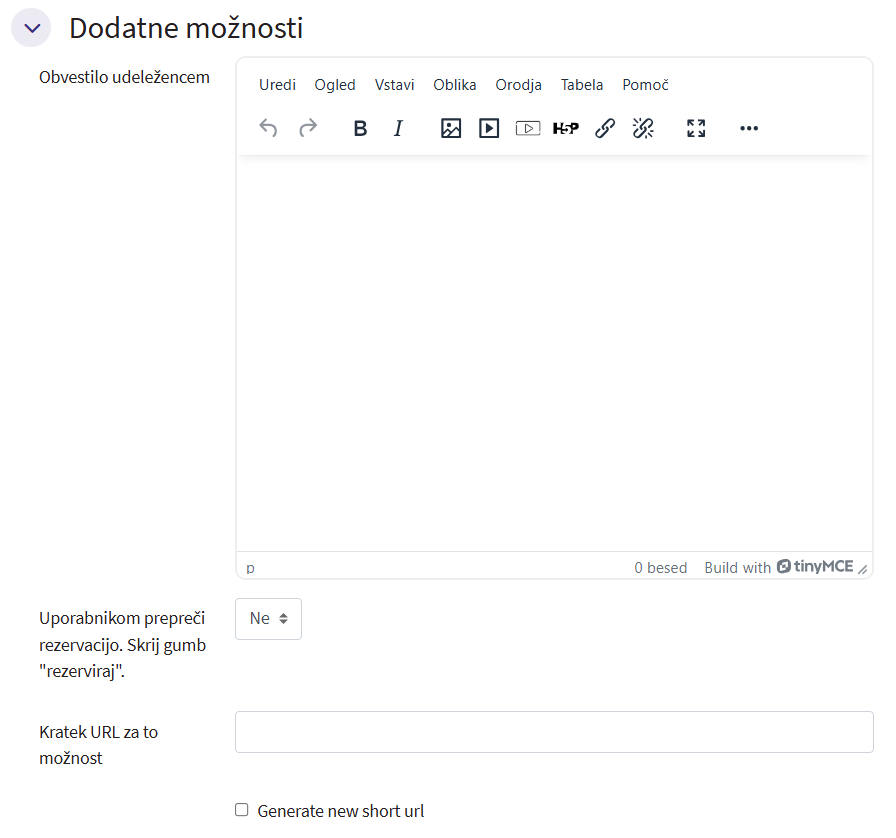
Task: Click inside the Obvestilo udeležencem text area
Action: pyautogui.click(x=554, y=350)
